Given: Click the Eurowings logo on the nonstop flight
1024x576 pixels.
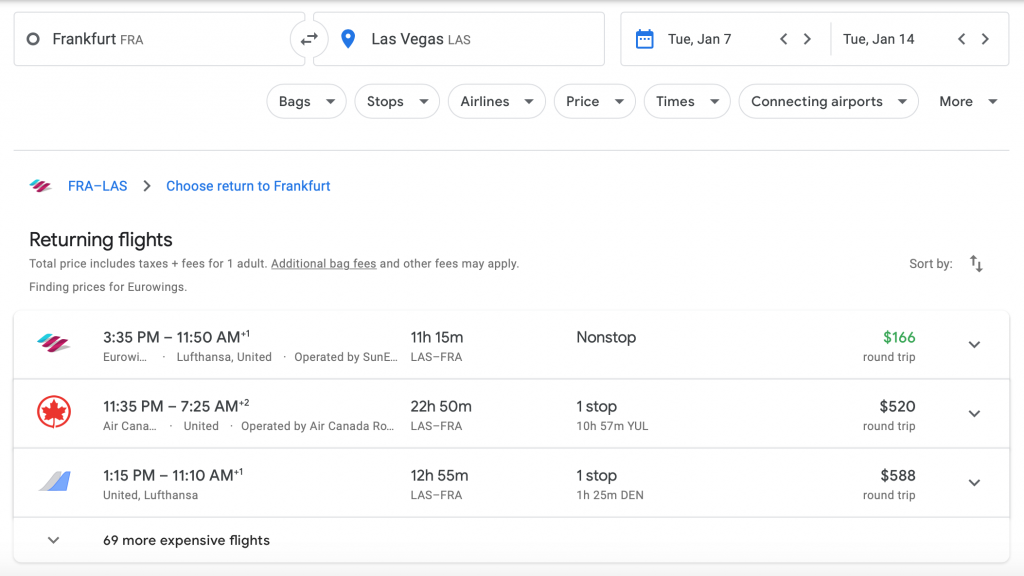Looking at the screenshot, I should point(54,344).
